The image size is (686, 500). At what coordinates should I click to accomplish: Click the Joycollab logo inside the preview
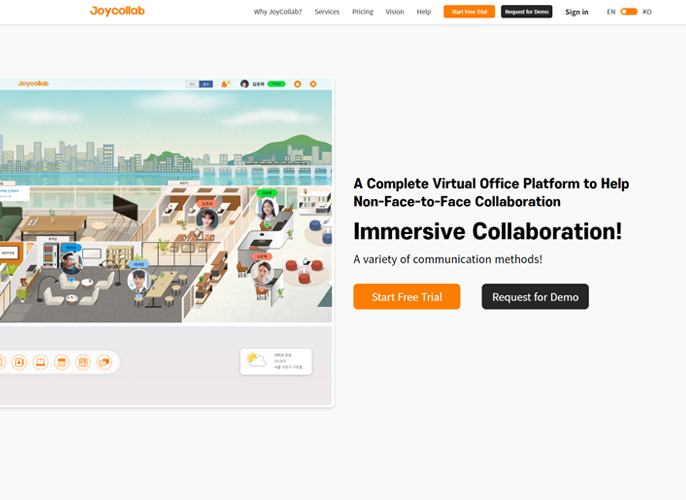(x=33, y=84)
